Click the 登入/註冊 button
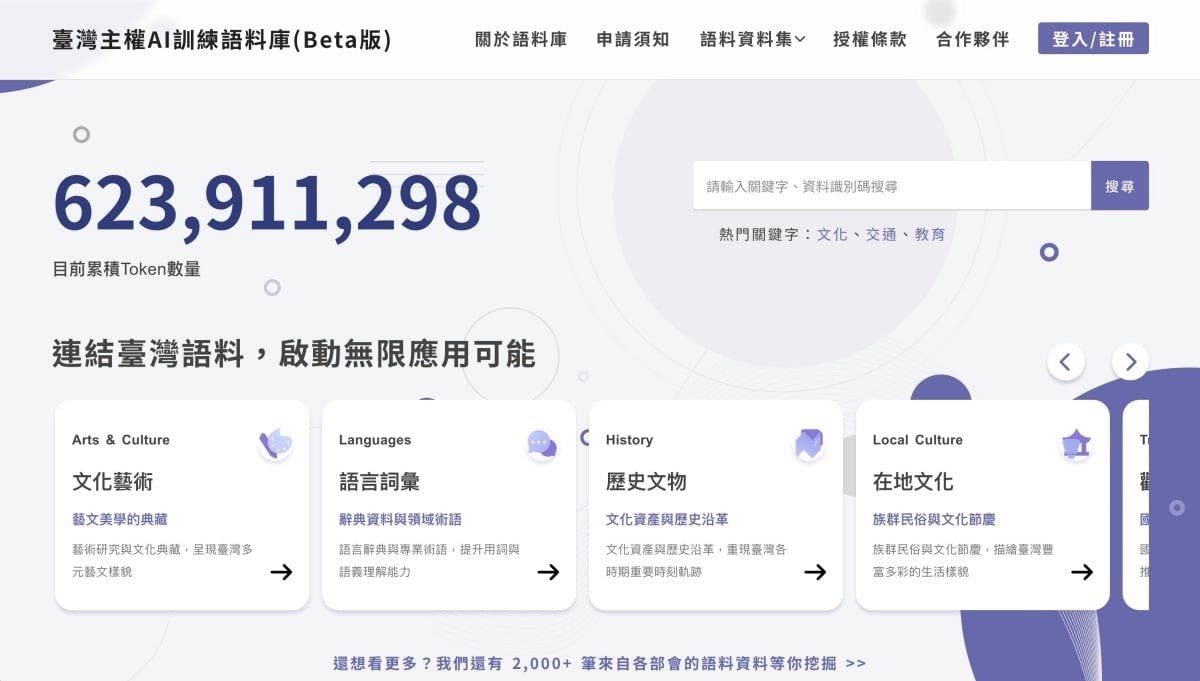 tap(1093, 40)
